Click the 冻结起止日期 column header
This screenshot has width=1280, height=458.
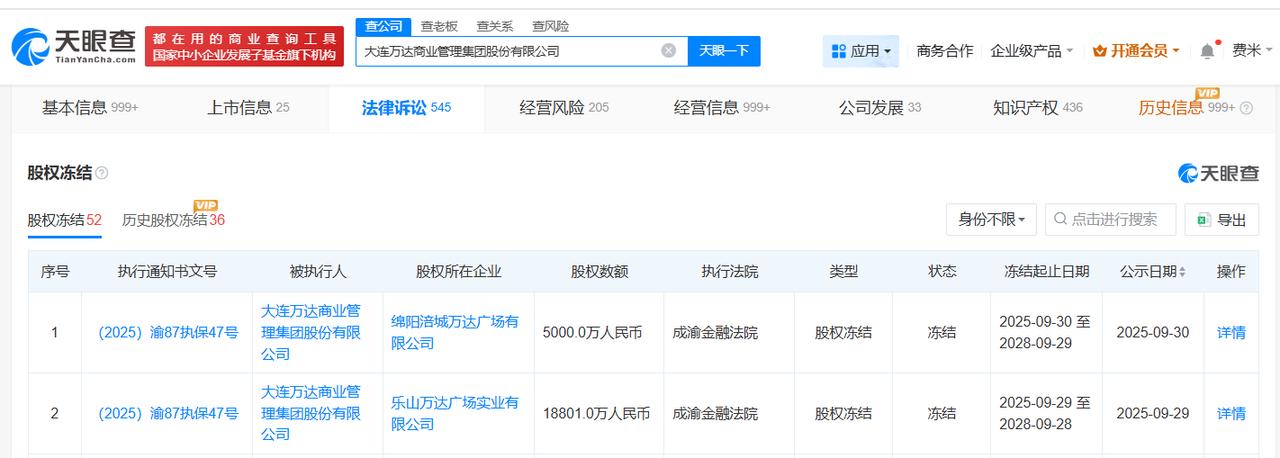(1047, 271)
